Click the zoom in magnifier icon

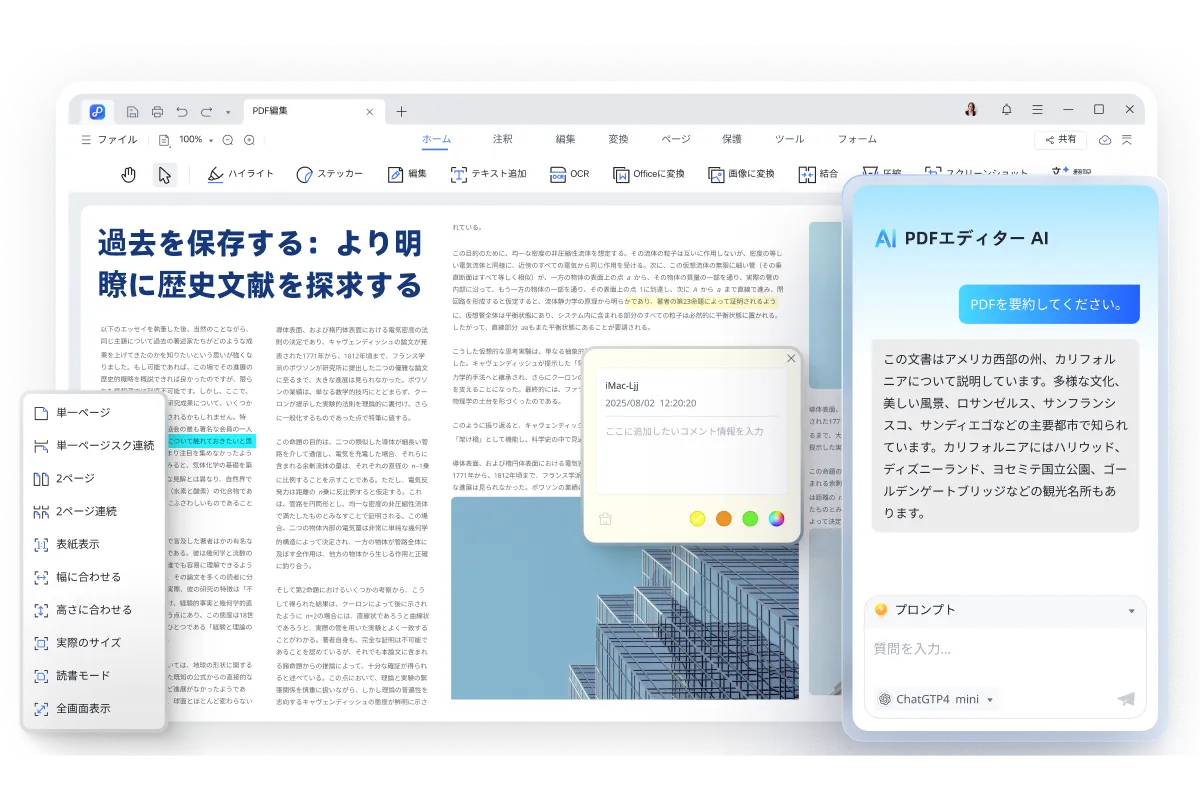[x=248, y=140]
